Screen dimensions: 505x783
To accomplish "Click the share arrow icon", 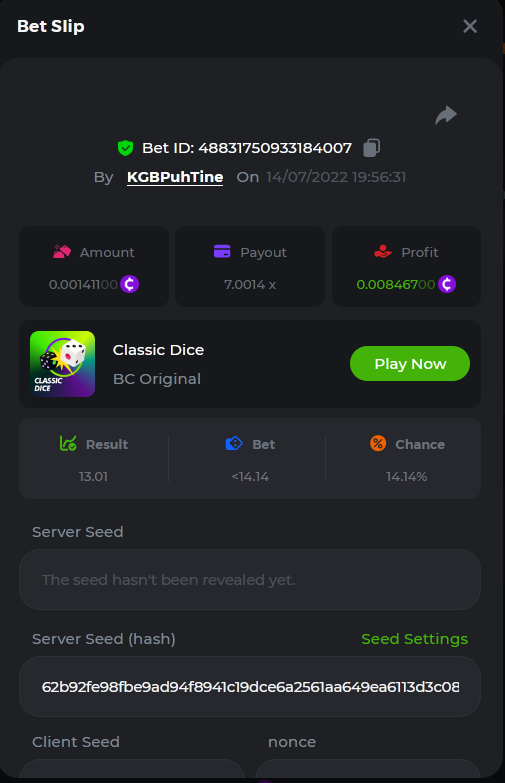I will (446, 115).
